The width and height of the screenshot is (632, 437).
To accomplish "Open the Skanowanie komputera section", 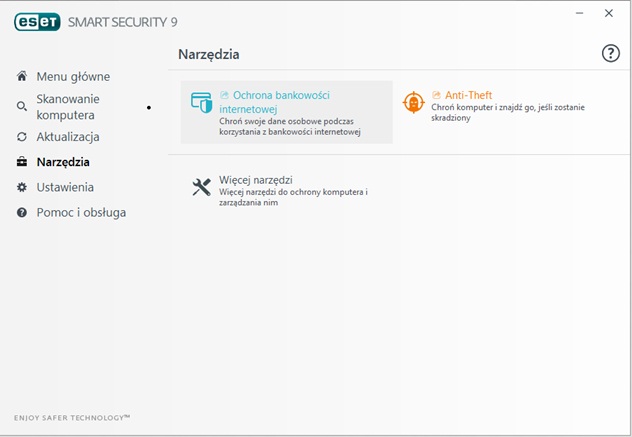I will [x=68, y=107].
